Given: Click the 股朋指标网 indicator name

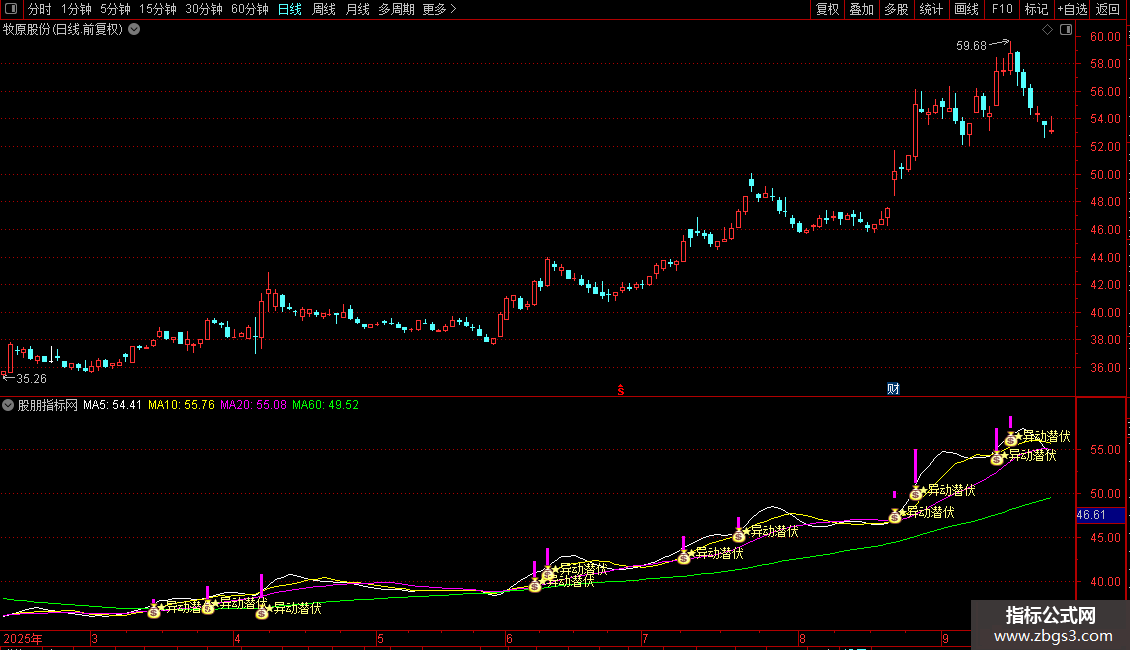Looking at the screenshot, I should [x=48, y=405].
